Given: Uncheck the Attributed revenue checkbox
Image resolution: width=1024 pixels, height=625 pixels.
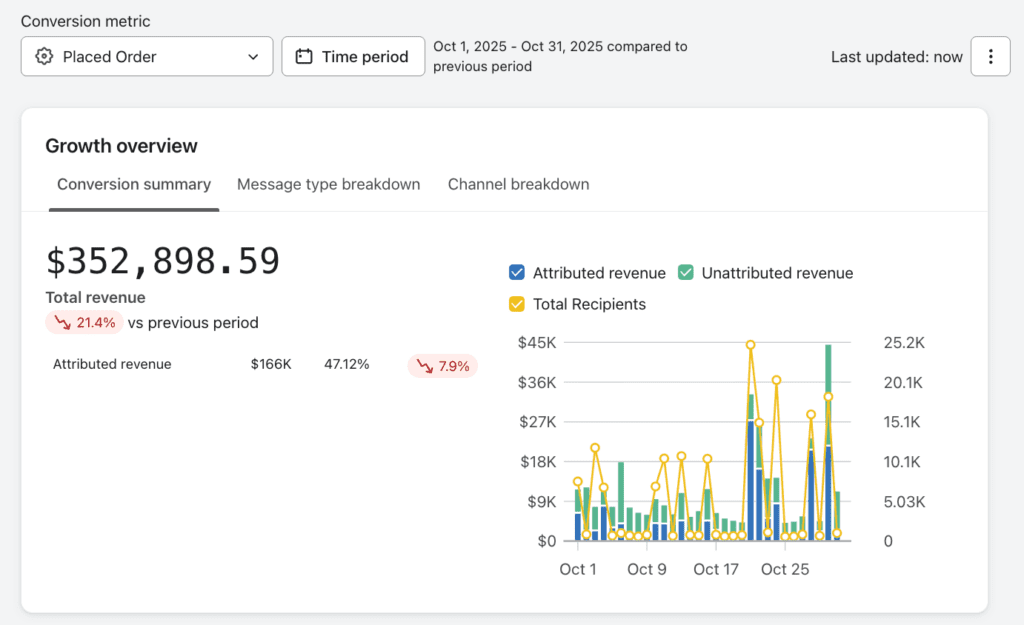Looking at the screenshot, I should 517,273.
